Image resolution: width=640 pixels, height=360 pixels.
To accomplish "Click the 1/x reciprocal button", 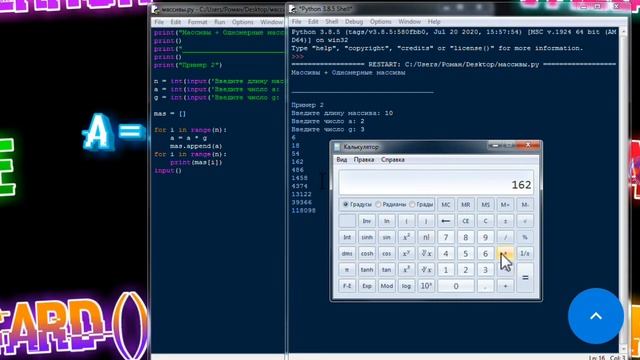I will (525, 253).
